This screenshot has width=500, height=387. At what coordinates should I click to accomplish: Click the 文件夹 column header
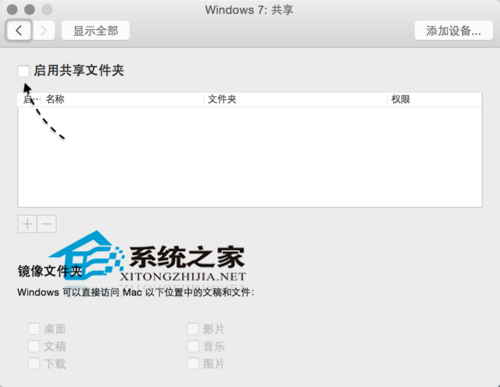point(295,99)
